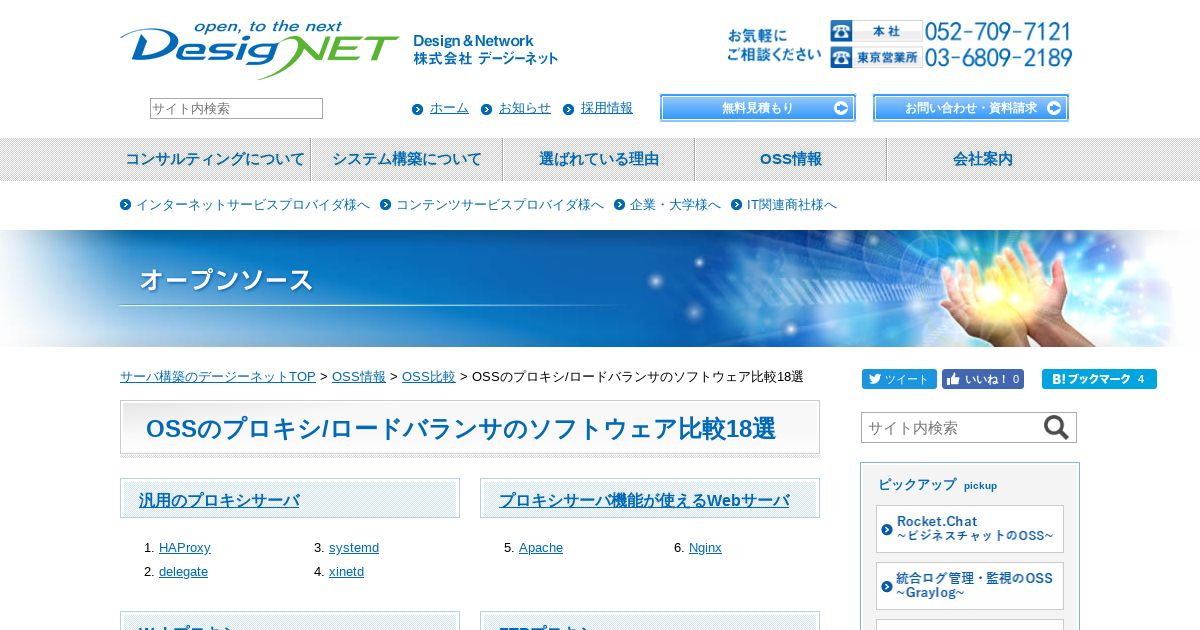1200x630 pixels.
Task: Click into the sidebar サイト内検索 field
Action: [x=951, y=428]
